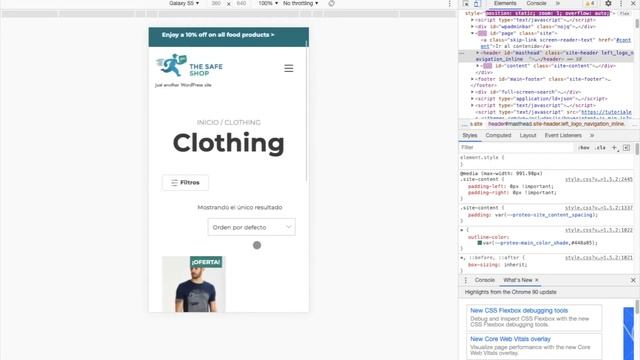Open Orden por defecto sorting dropdown

[x=251, y=227]
